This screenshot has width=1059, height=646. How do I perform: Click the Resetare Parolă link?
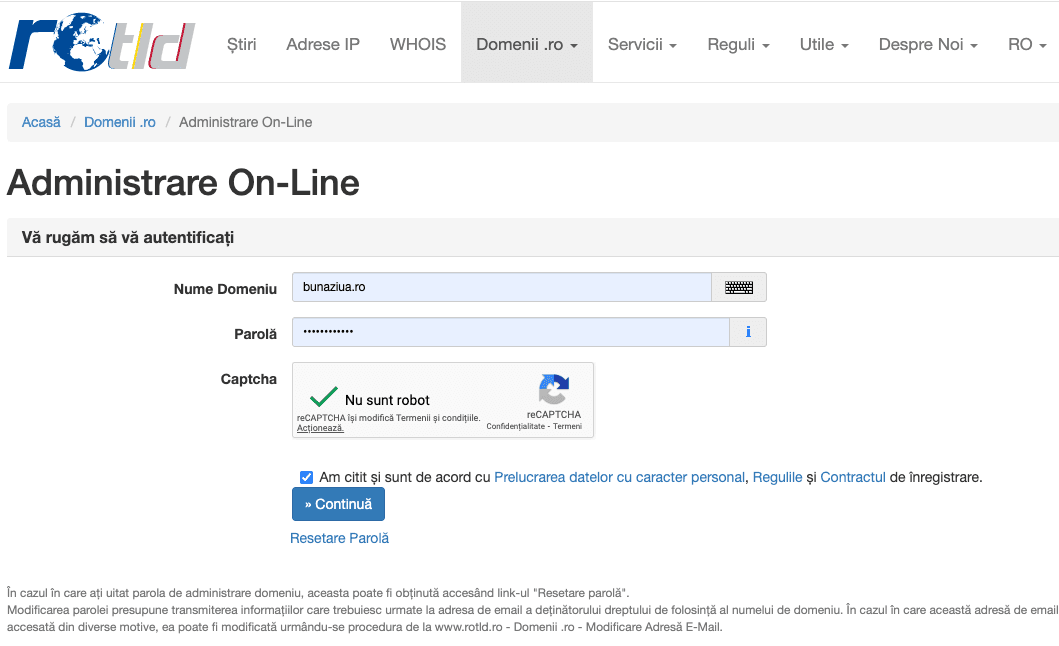click(339, 538)
